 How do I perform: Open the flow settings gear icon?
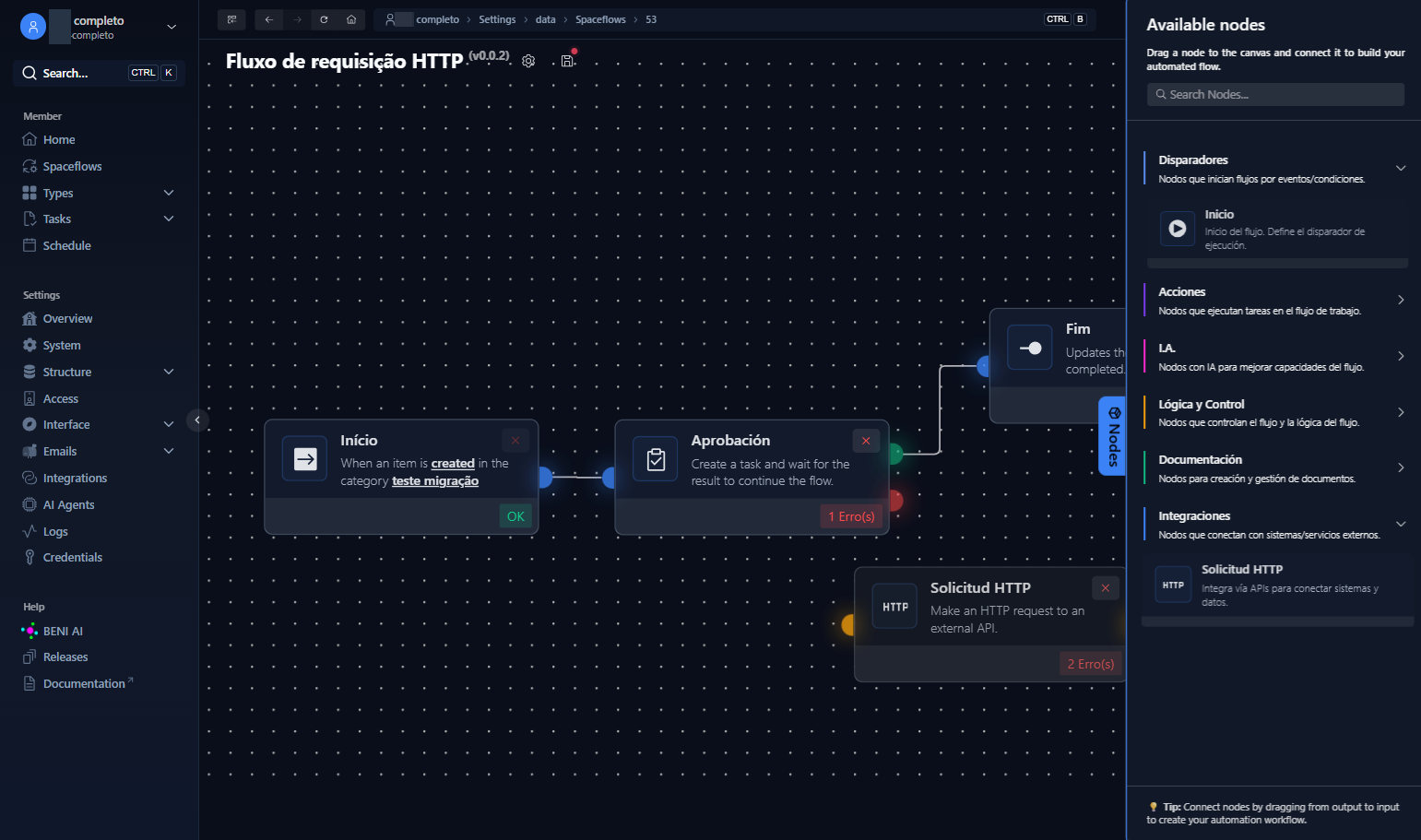coord(528,61)
